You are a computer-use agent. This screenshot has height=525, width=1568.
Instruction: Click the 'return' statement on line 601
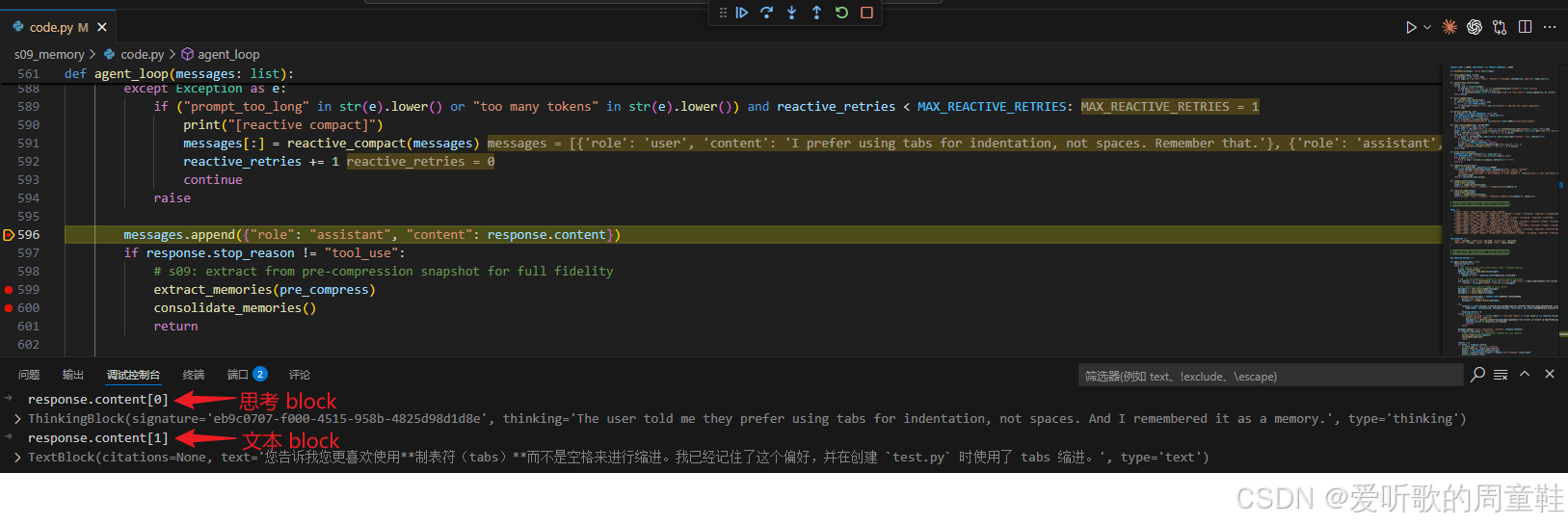(x=175, y=326)
